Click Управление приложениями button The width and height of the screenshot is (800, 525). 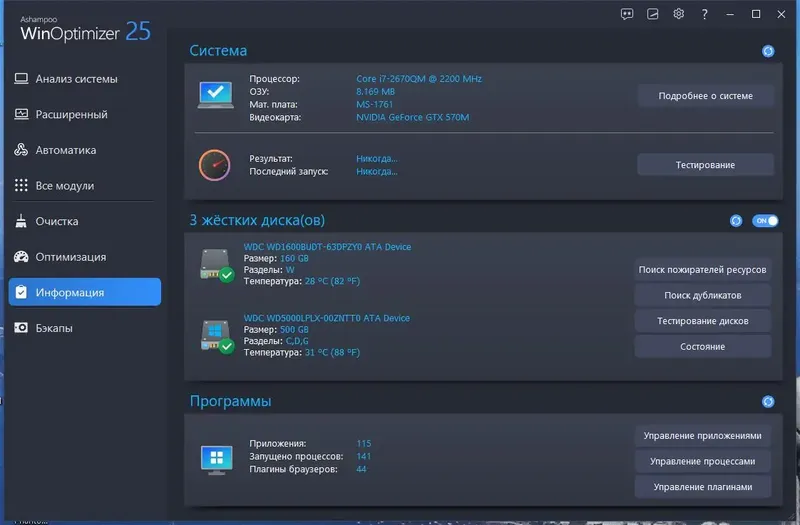703,436
